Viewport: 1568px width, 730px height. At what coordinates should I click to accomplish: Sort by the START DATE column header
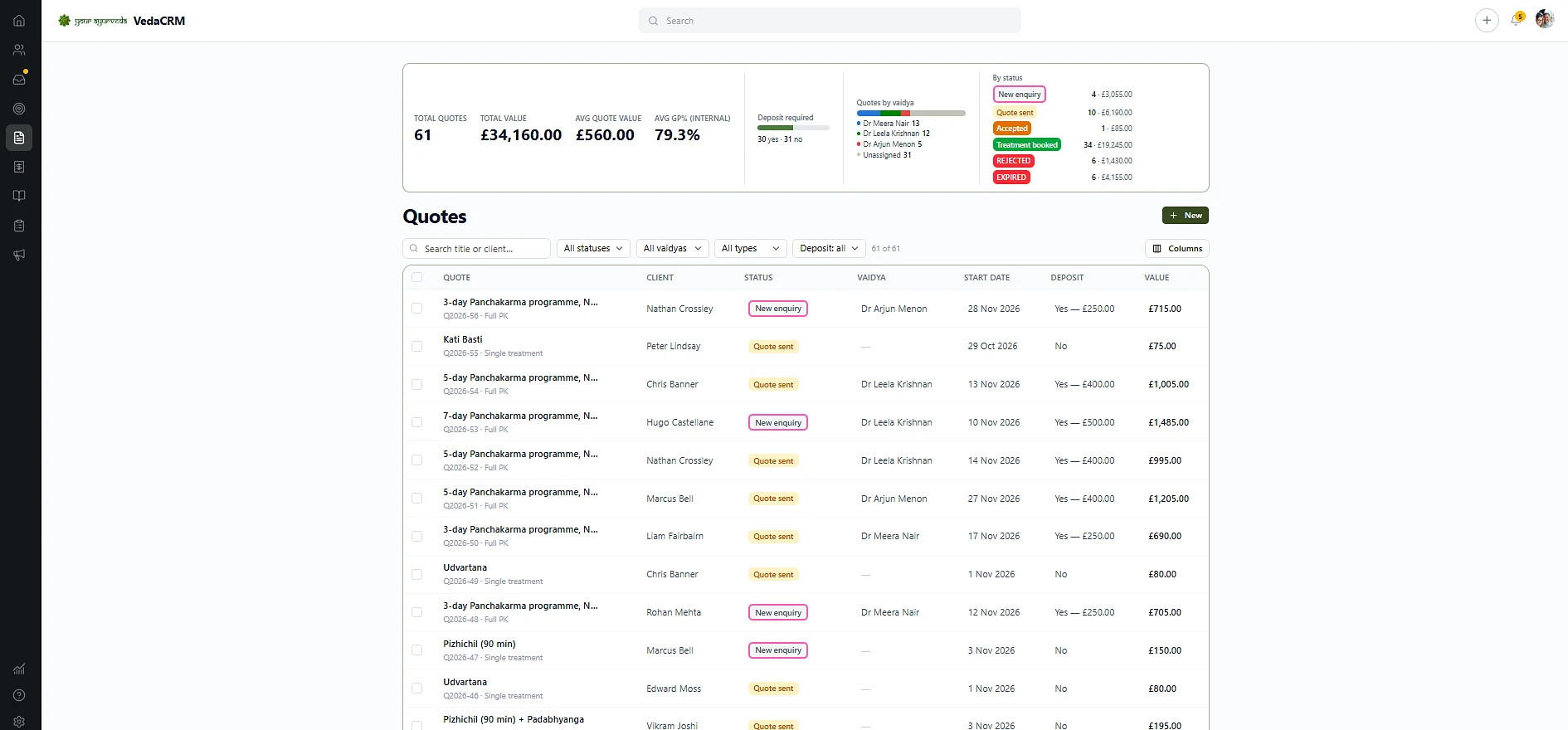click(986, 278)
